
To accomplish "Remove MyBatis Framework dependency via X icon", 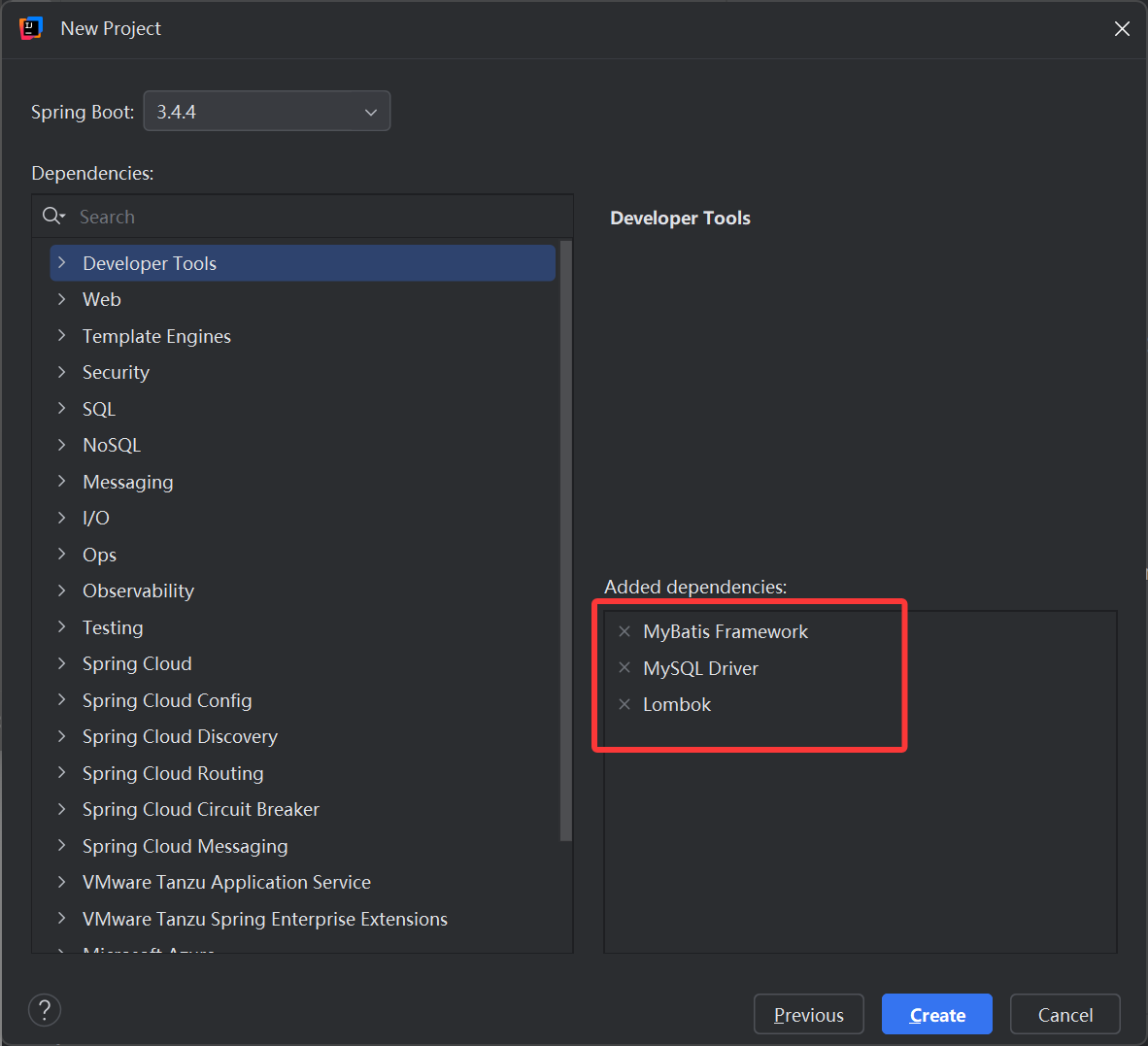I will click(x=625, y=631).
